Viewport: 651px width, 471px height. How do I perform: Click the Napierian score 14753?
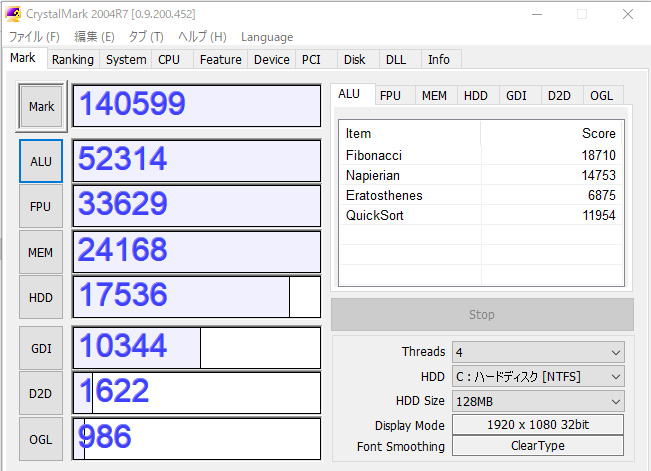(x=598, y=175)
